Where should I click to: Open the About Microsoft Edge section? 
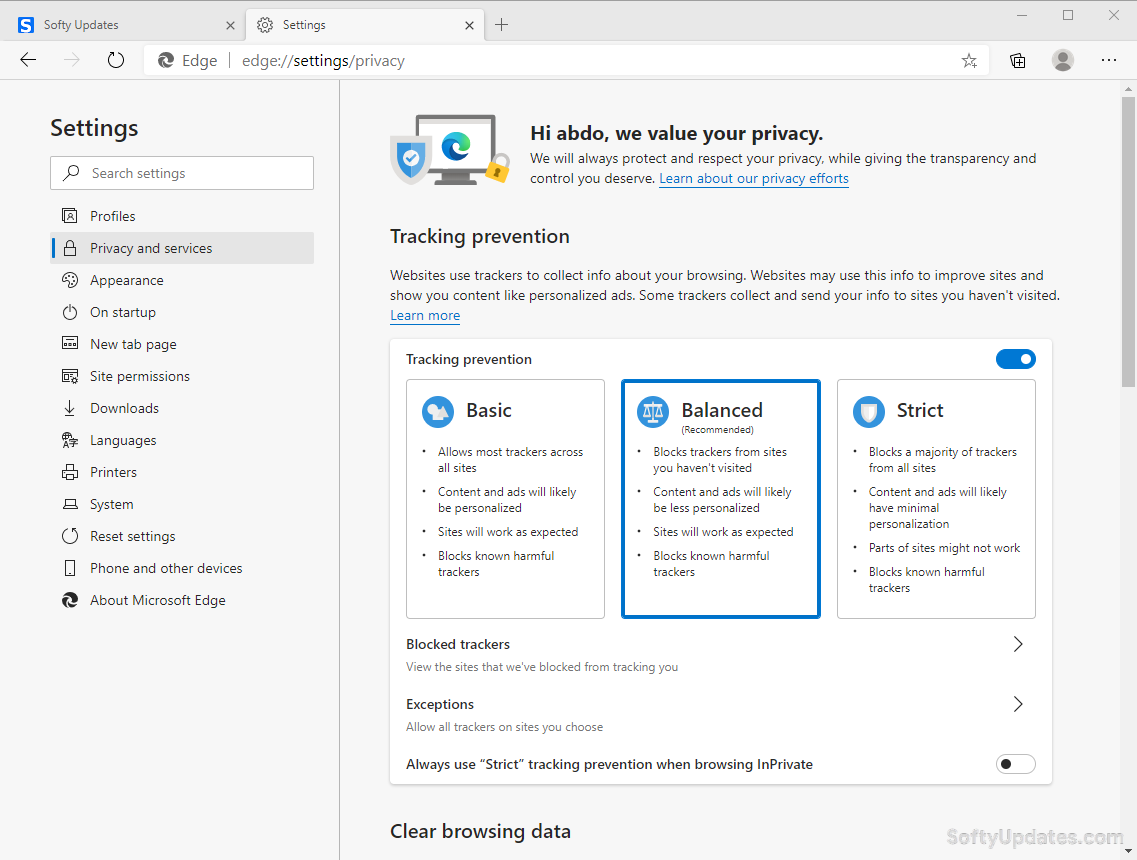[x=182, y=600]
